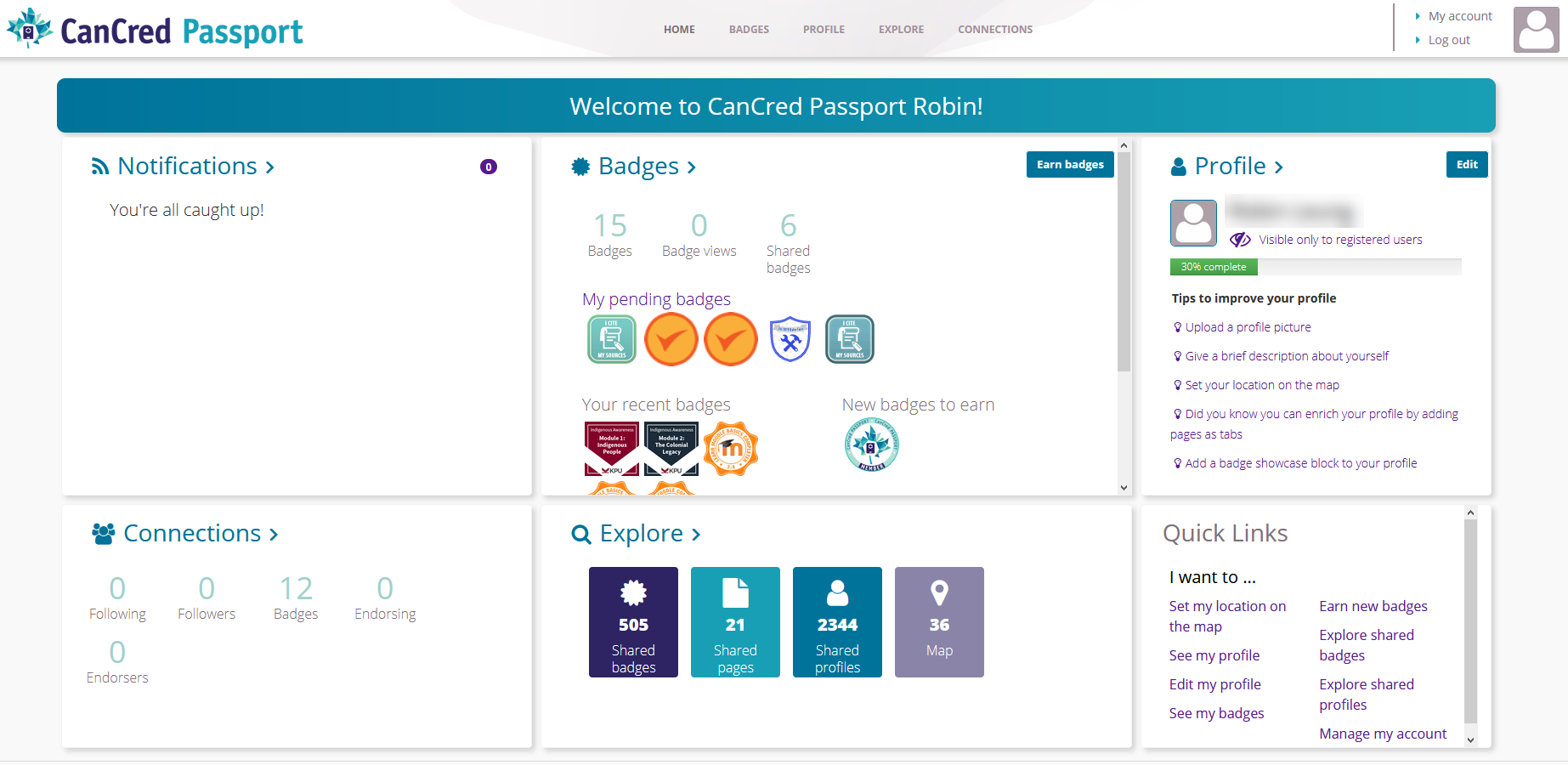The image size is (1568, 765).
Task: Open the blue shield tools pending badge
Action: click(790, 339)
